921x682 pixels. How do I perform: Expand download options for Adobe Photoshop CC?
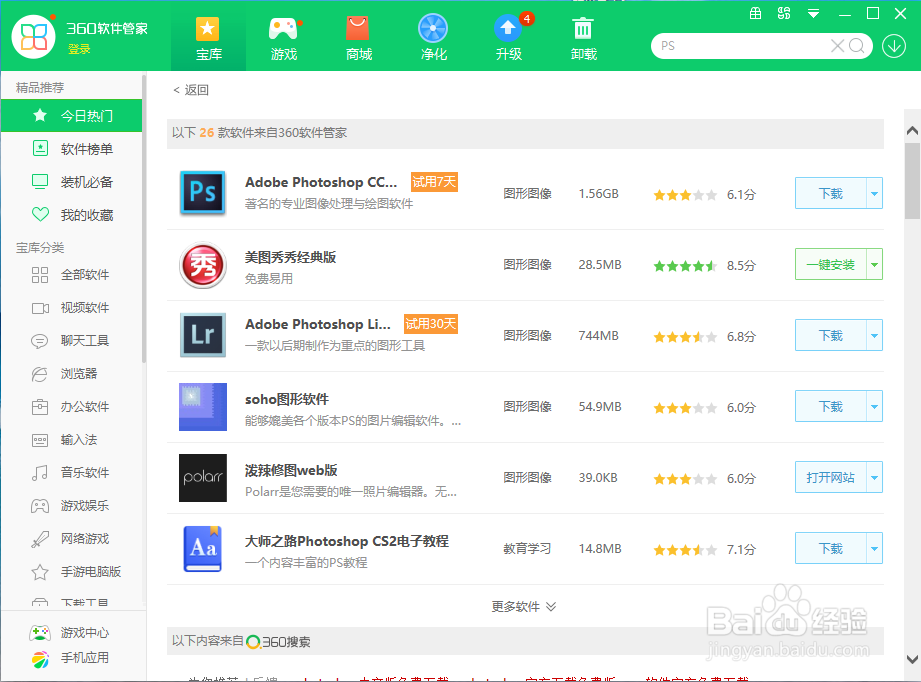875,193
